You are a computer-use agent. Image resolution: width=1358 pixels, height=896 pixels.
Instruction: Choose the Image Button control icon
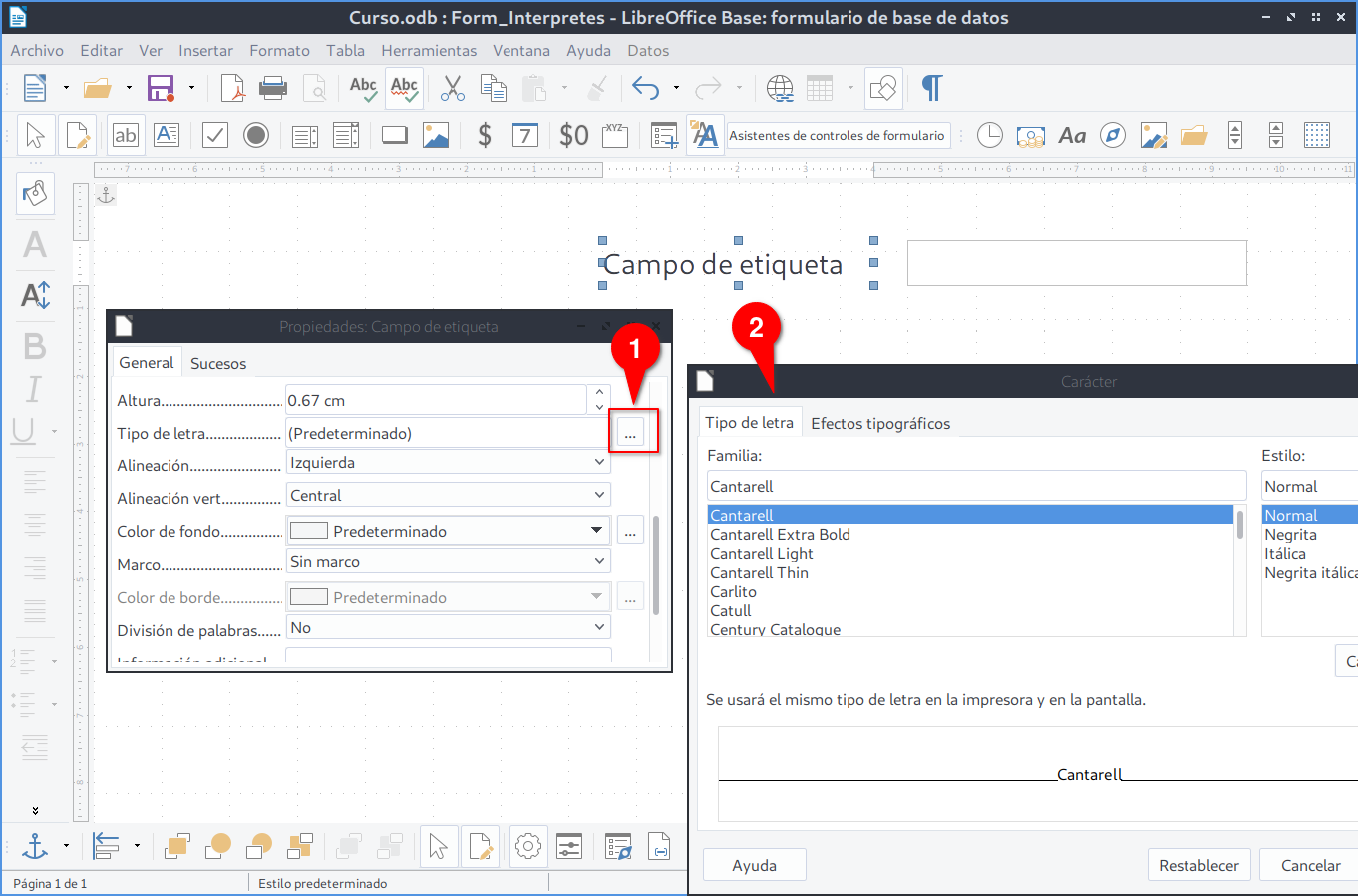coord(436,135)
